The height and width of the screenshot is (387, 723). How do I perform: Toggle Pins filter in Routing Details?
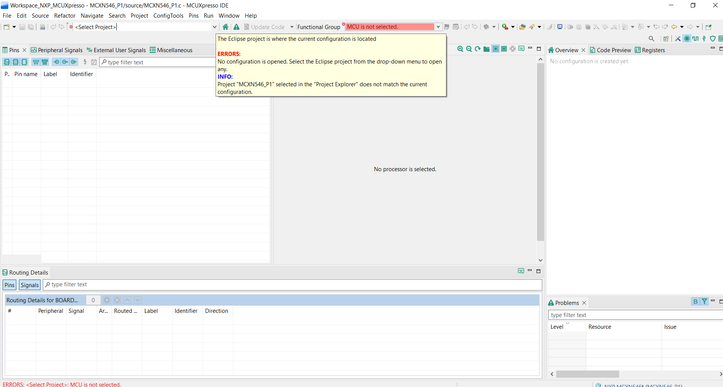coord(9,285)
